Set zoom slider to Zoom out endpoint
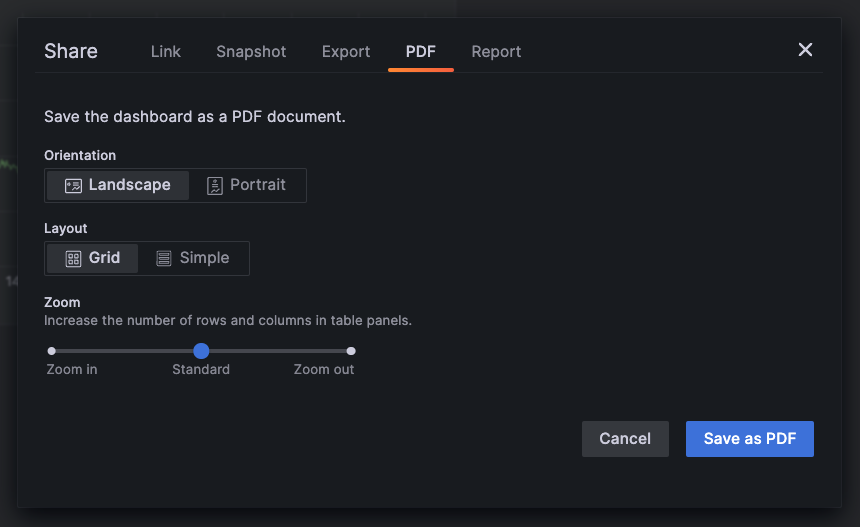The image size is (860, 527). [x=351, y=351]
